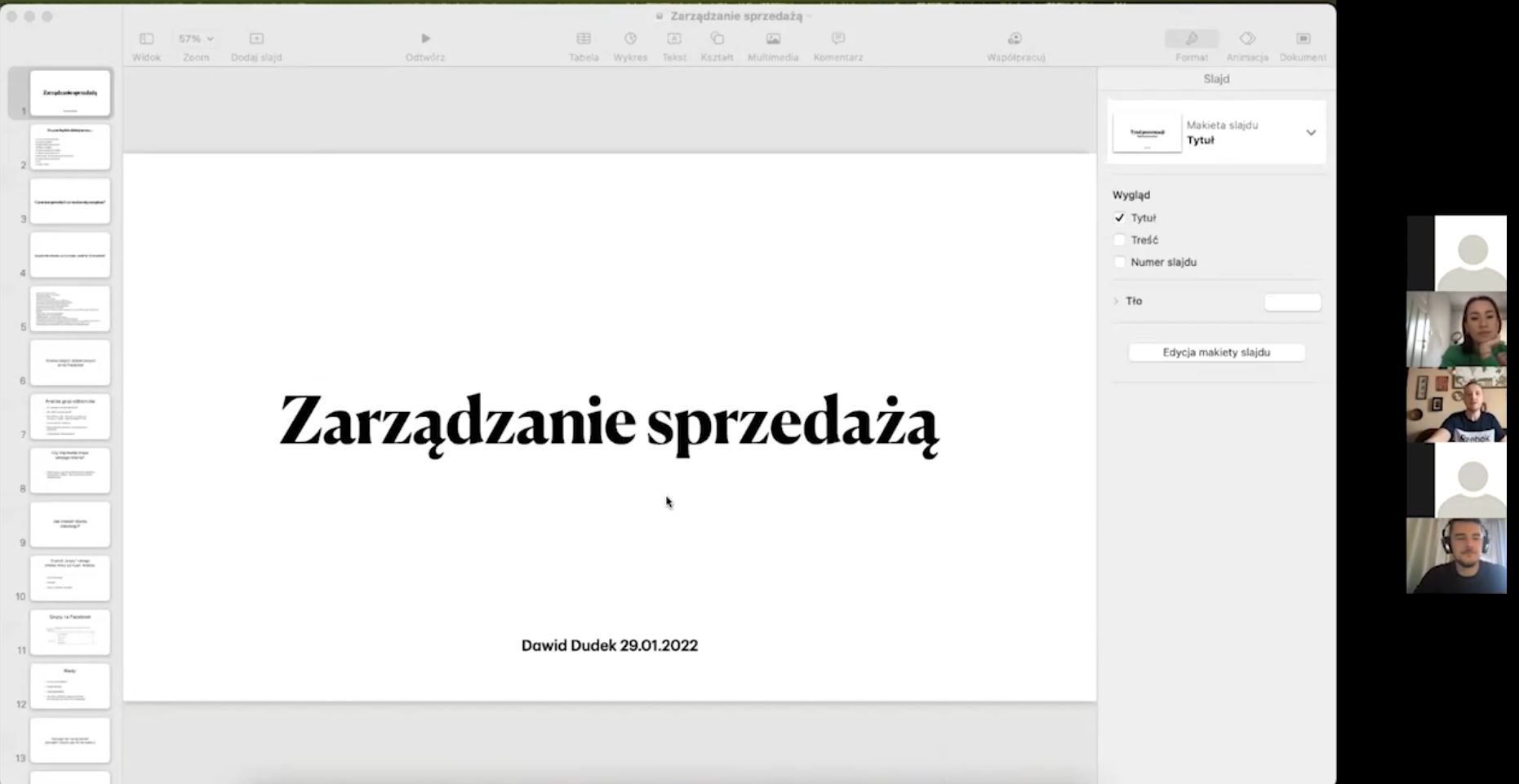
Task: Close the Keynote window
Action: point(11,16)
